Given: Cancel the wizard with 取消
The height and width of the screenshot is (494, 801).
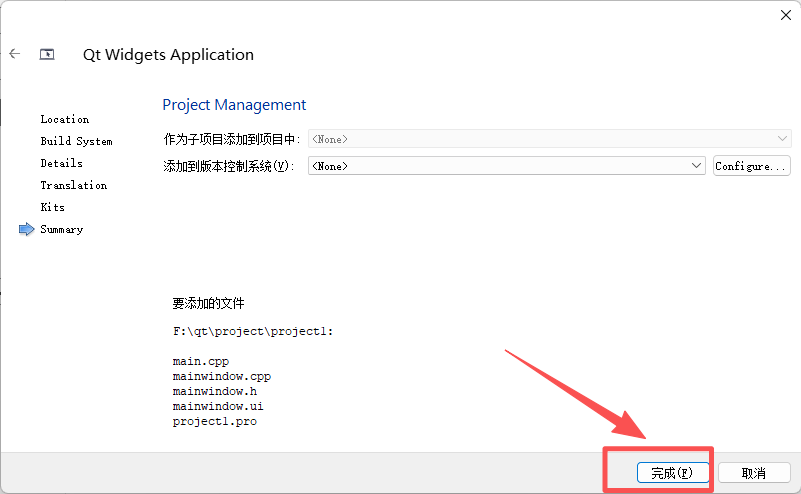Looking at the screenshot, I should 754,473.
